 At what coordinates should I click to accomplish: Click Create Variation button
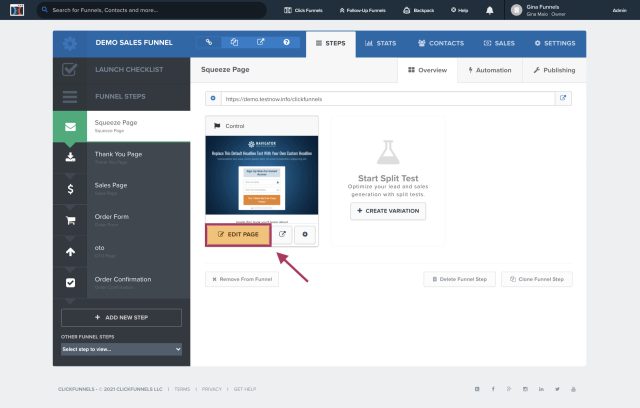tap(388, 211)
